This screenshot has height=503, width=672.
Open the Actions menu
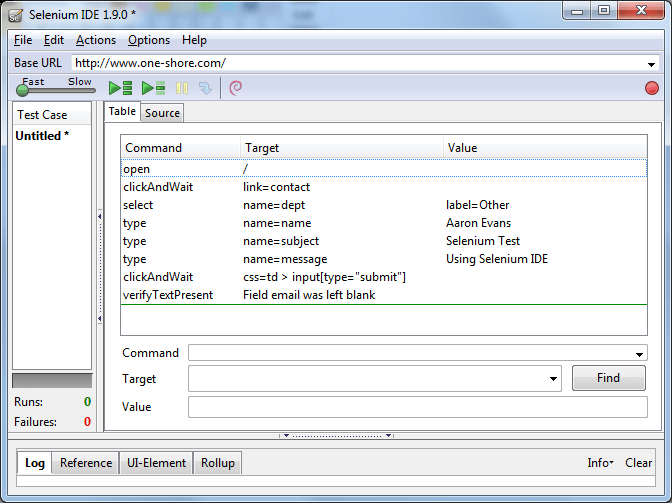(x=96, y=40)
